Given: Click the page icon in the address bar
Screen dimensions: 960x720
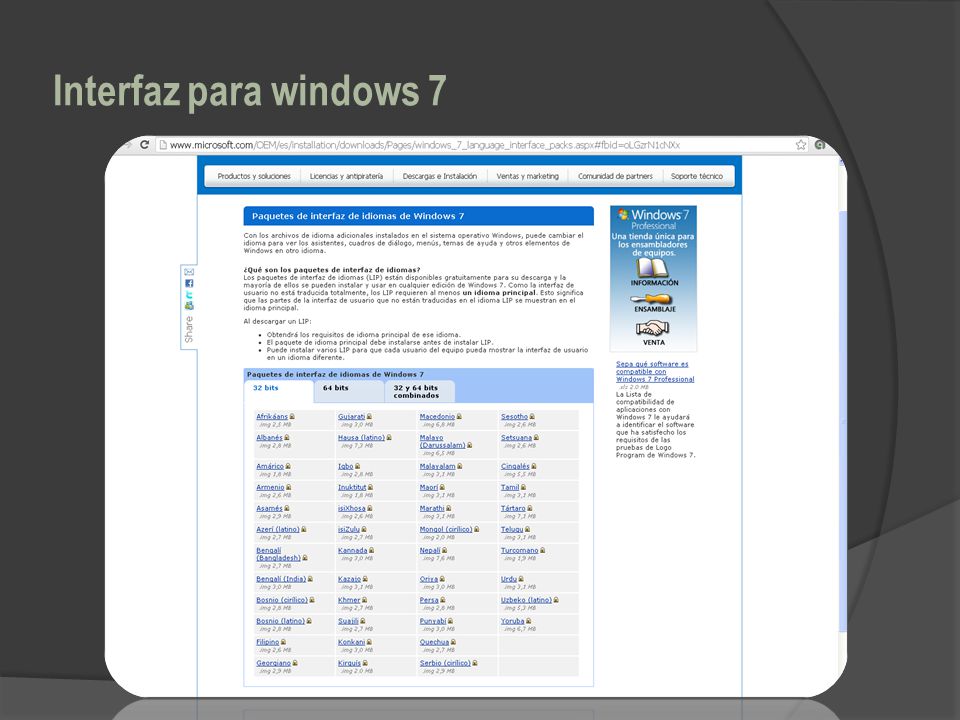Looking at the screenshot, I should point(163,145).
